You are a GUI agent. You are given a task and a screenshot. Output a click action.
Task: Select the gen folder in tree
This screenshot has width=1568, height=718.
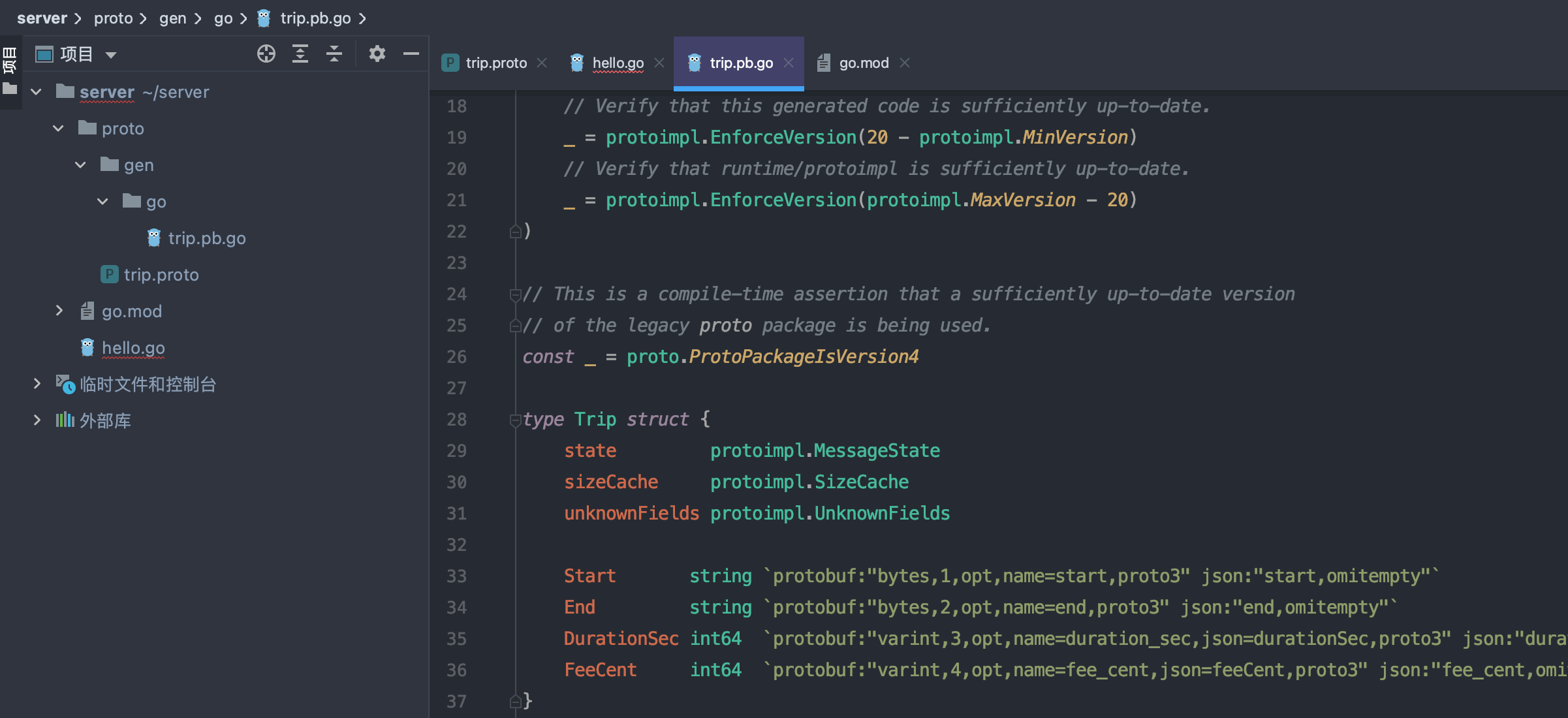coord(139,165)
